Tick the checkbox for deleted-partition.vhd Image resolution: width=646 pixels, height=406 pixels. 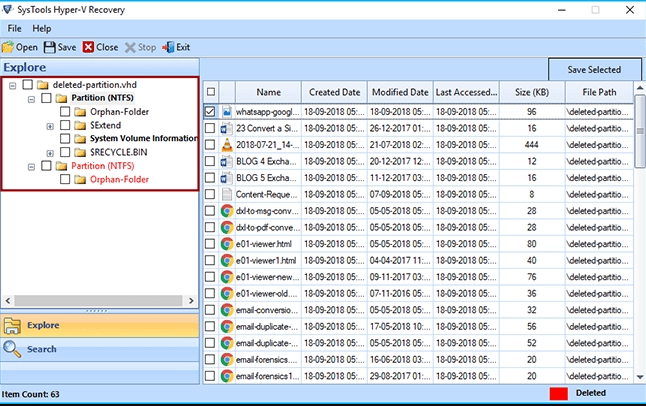(27, 85)
